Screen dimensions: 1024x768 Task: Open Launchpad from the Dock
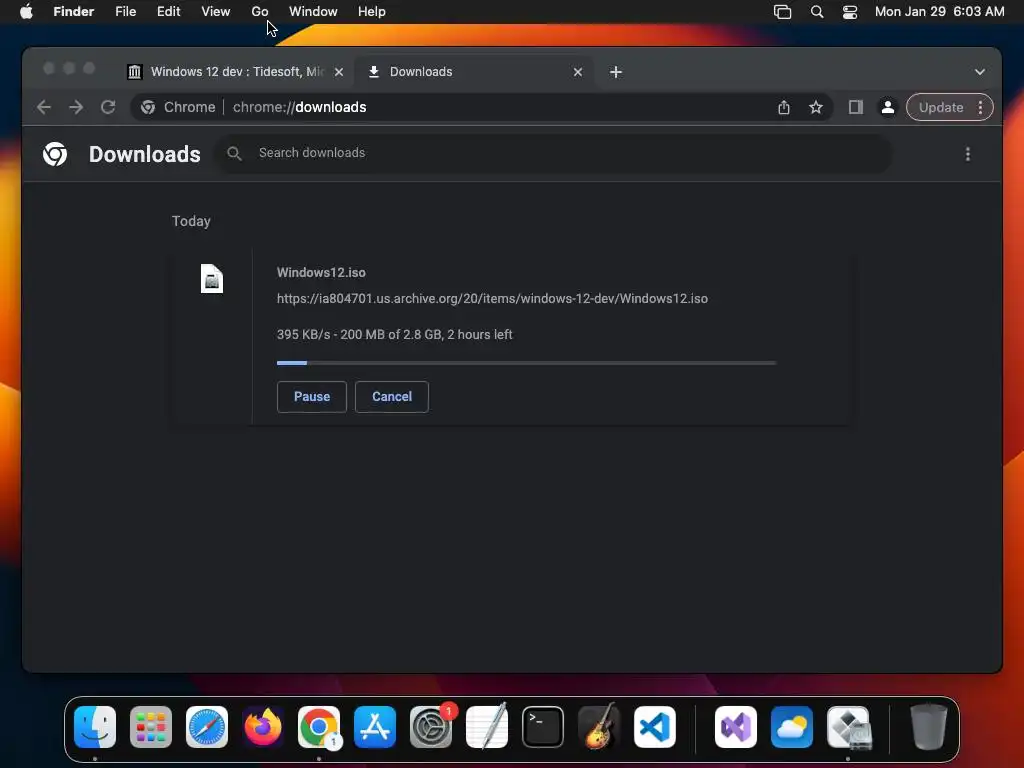click(x=151, y=726)
